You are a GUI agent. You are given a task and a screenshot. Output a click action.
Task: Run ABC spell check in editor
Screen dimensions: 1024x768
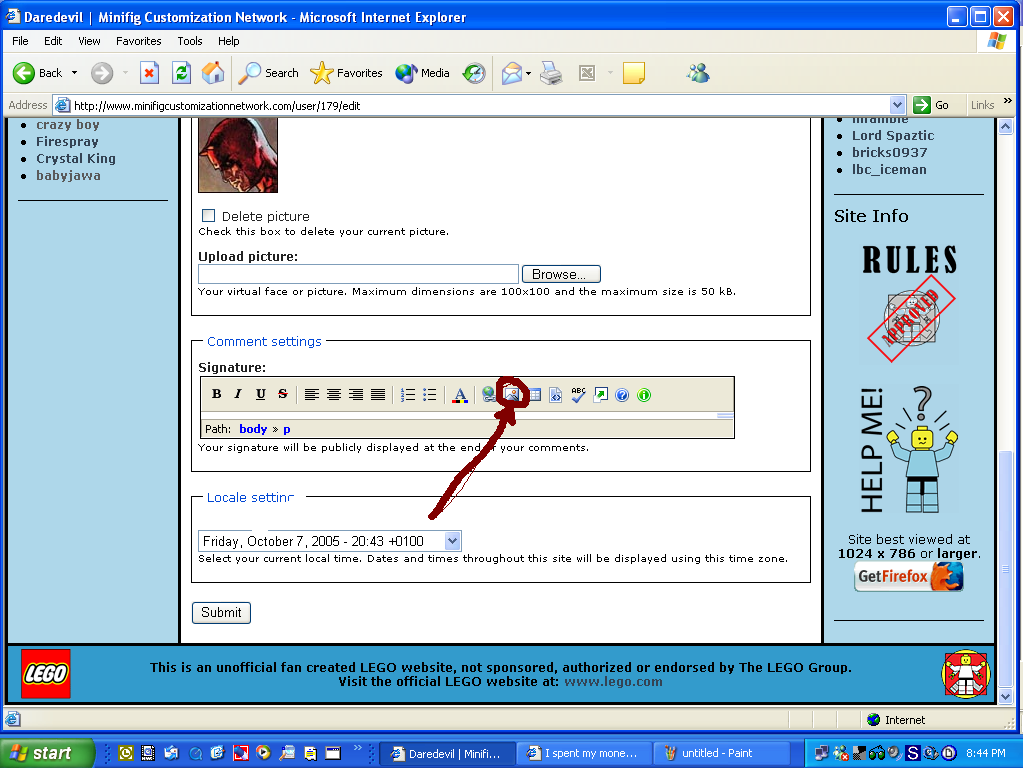pos(578,394)
